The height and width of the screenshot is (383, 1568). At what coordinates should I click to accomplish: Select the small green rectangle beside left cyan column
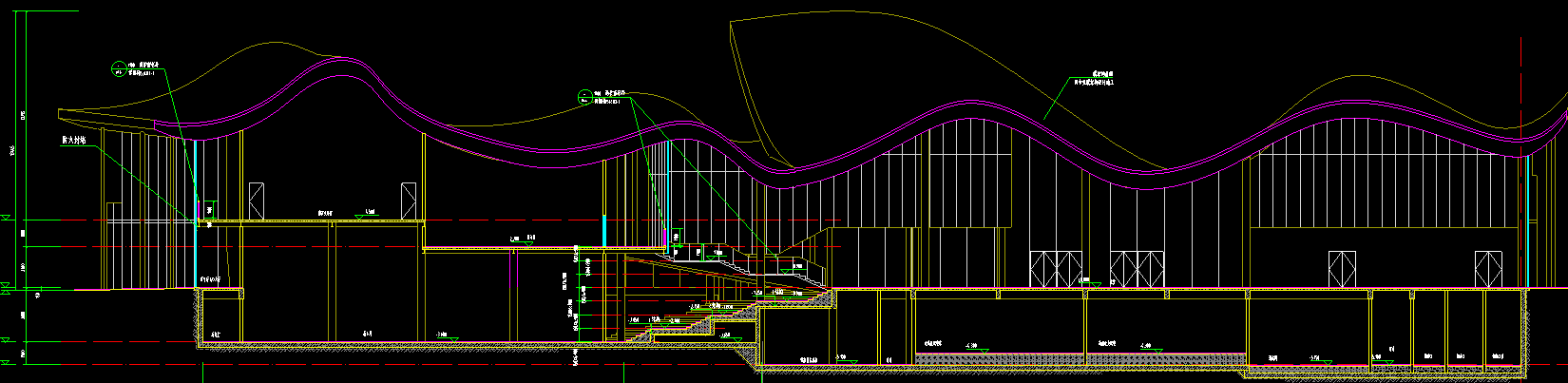pyautogui.click(x=209, y=208)
